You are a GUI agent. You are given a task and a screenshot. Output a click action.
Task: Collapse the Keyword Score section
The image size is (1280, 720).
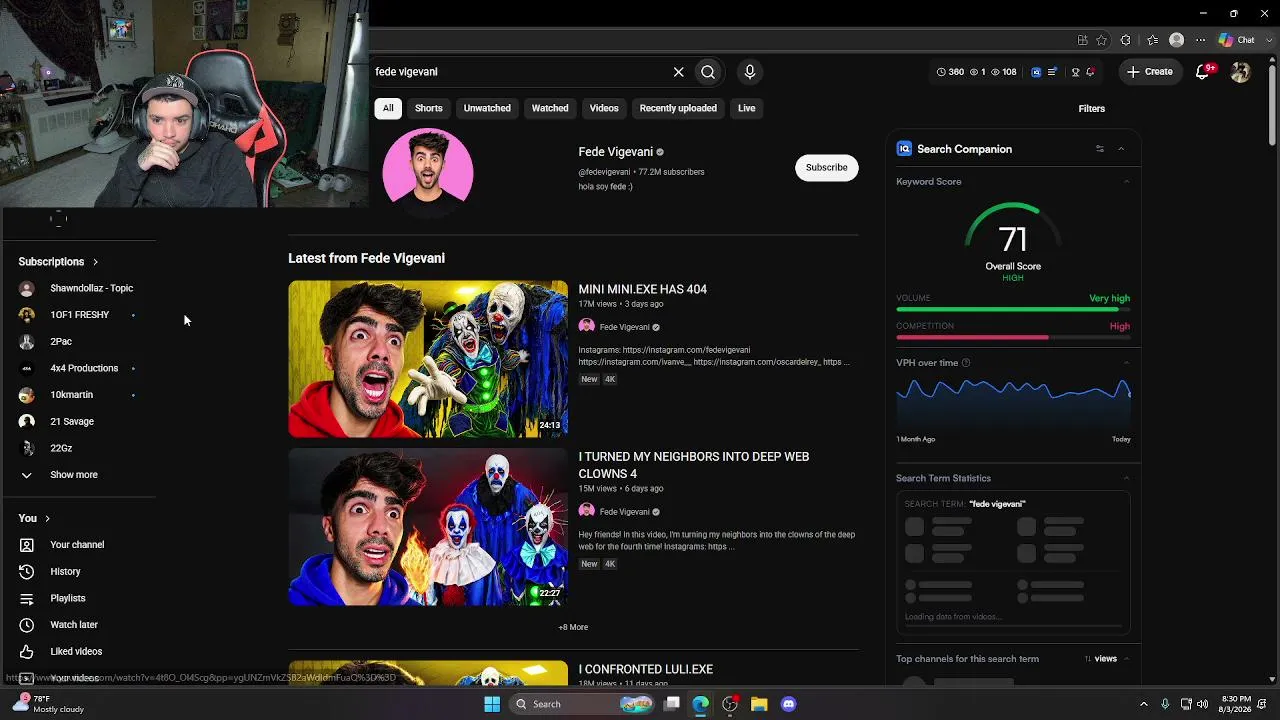click(1126, 182)
